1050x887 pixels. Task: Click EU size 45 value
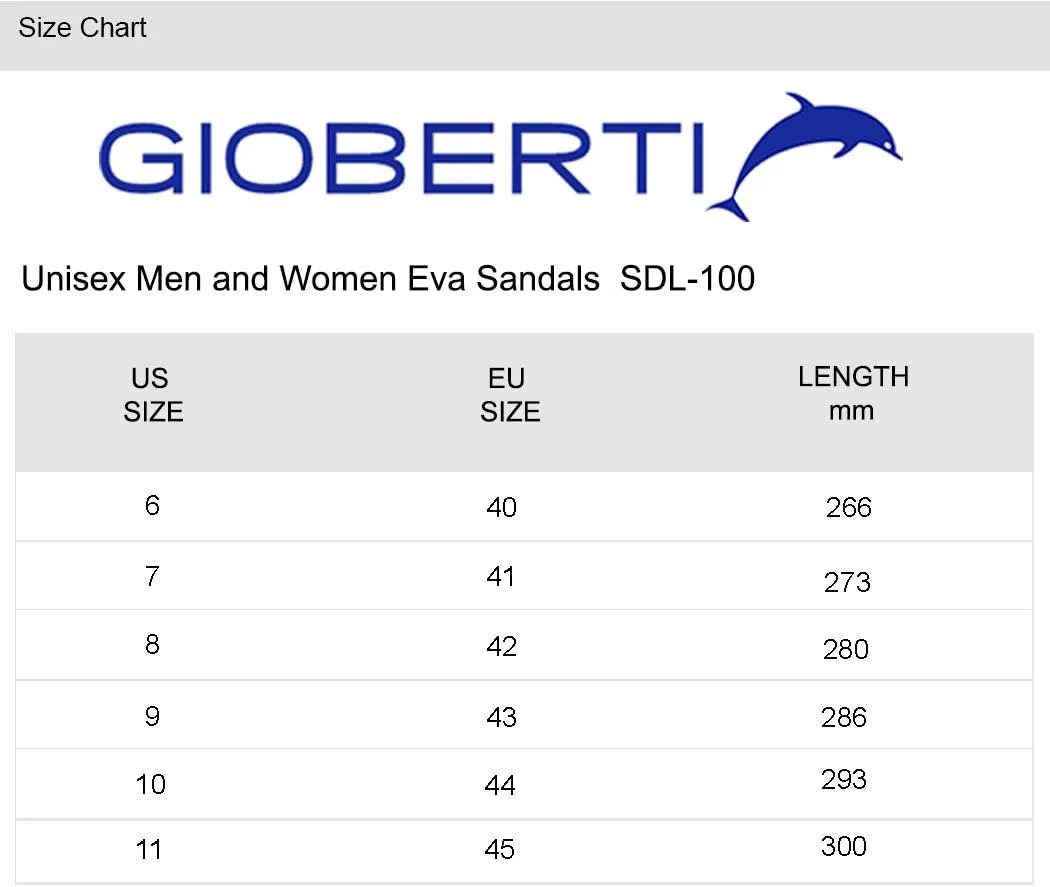tap(500, 850)
